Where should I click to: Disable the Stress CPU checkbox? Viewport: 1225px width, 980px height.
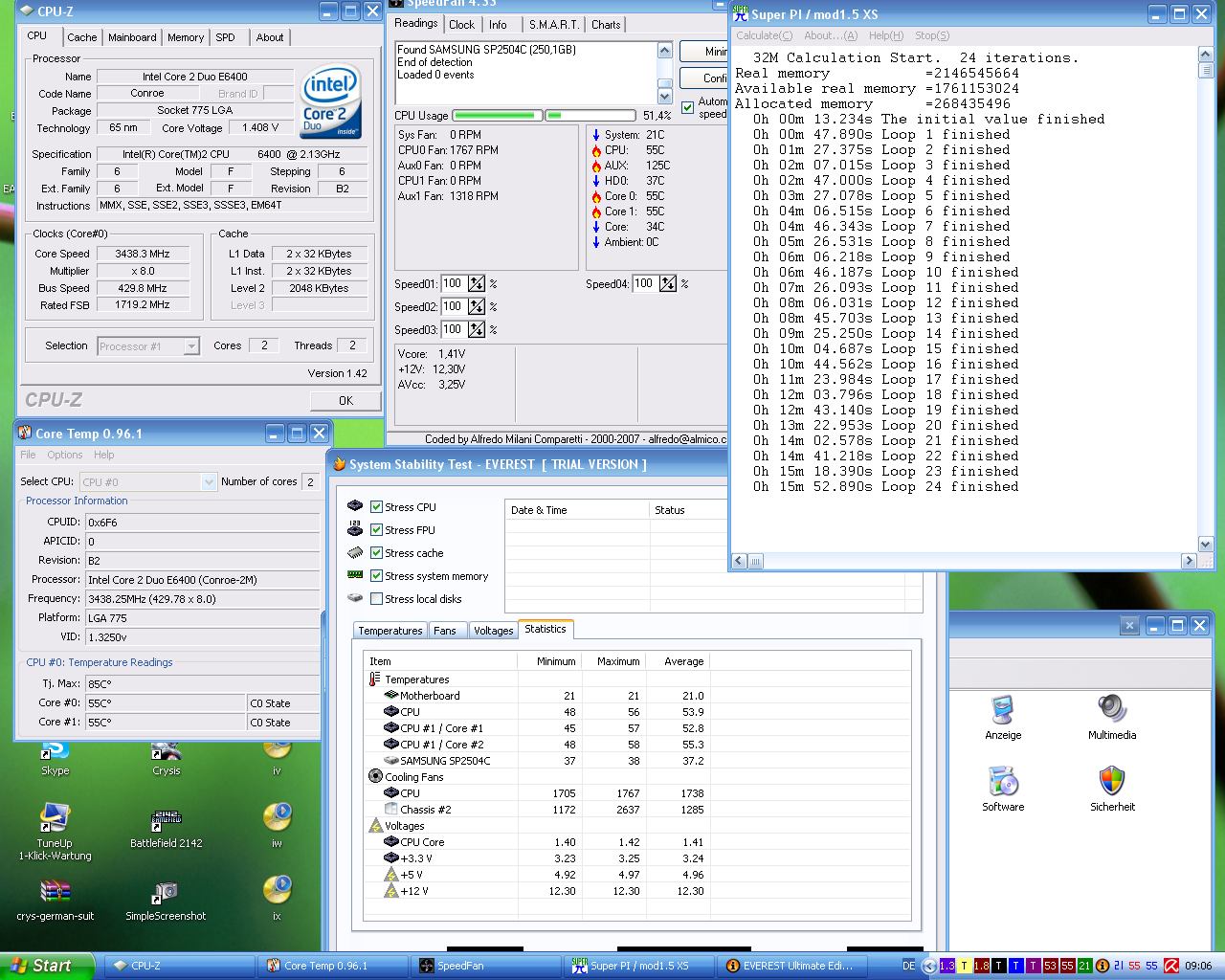[377, 506]
